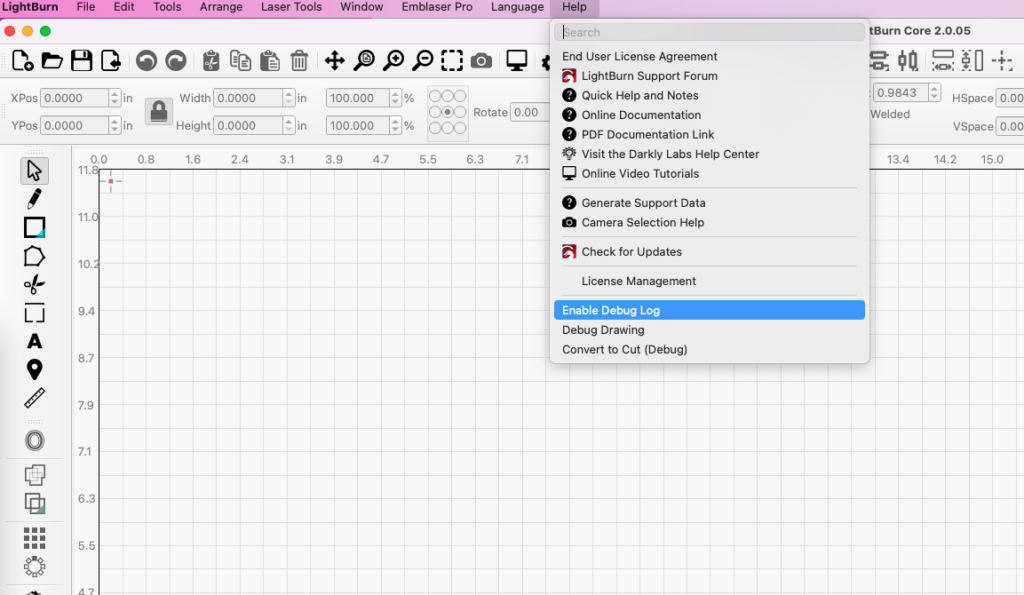Choose Enable Debug Log menu entry
The image size is (1024, 595).
pos(709,310)
